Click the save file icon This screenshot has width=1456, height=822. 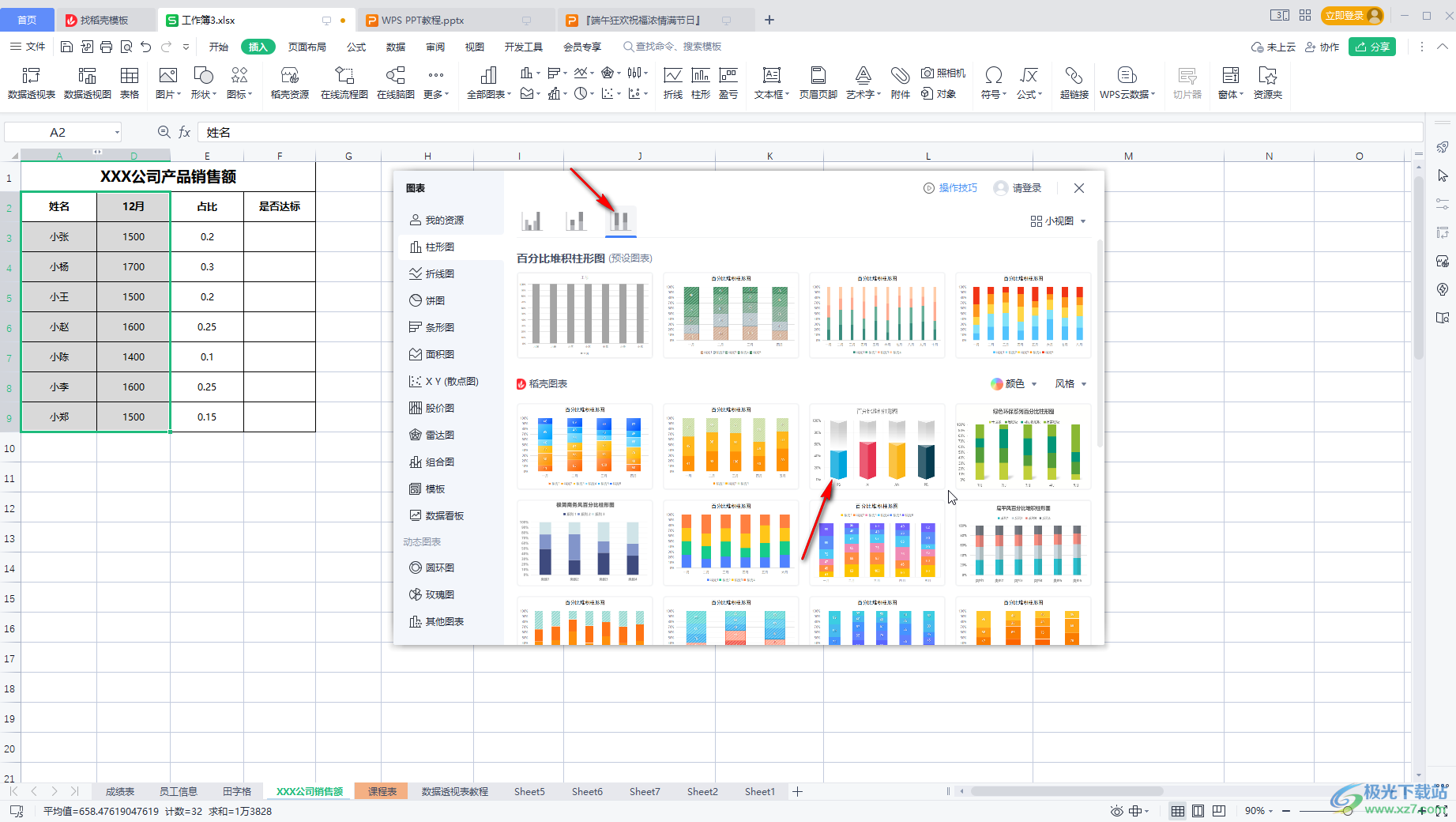(x=67, y=47)
